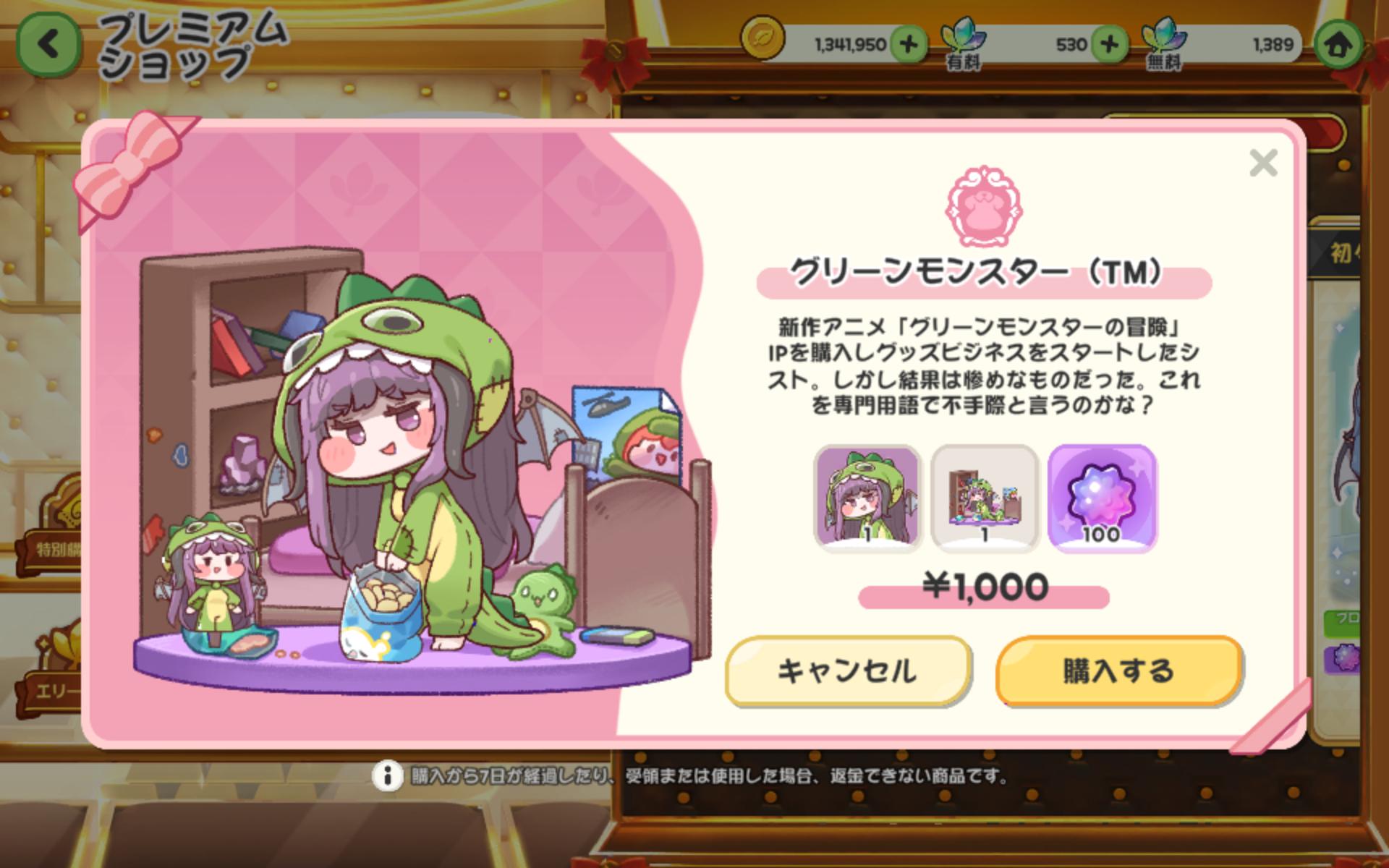Image resolution: width=1389 pixels, height=868 pixels.
Task: Tap the free crystal (無料) icon
Action: point(1164,43)
